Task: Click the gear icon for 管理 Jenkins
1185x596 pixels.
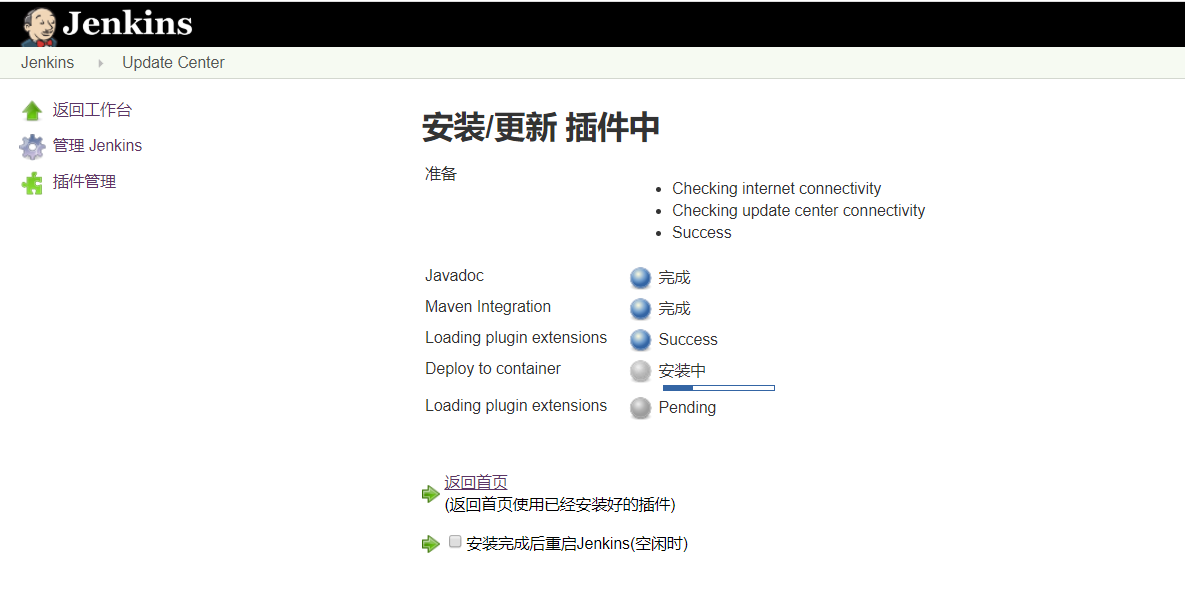Action: [x=32, y=147]
